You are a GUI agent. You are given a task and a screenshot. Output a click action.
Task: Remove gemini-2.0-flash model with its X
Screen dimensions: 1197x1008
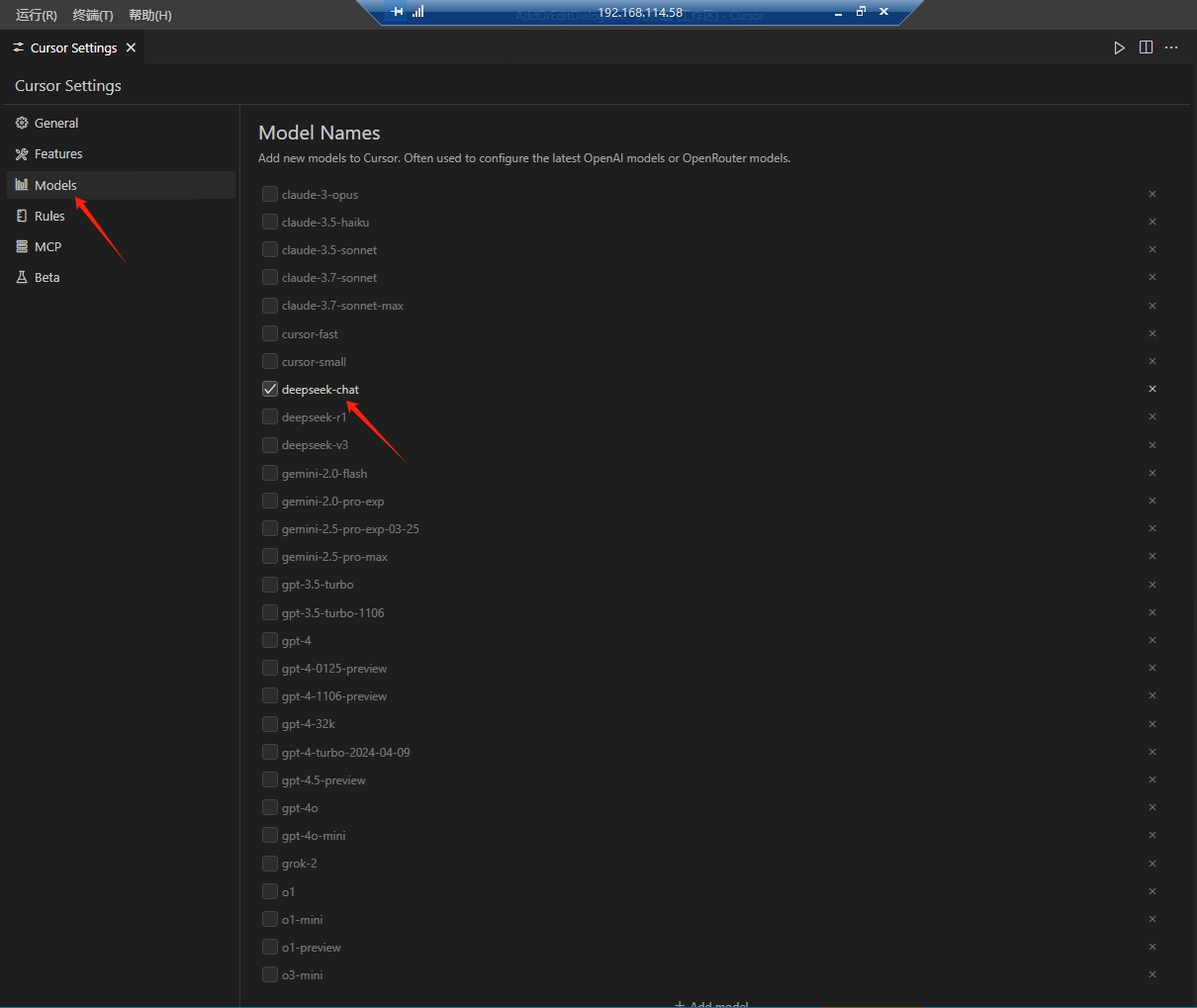[x=1152, y=473]
